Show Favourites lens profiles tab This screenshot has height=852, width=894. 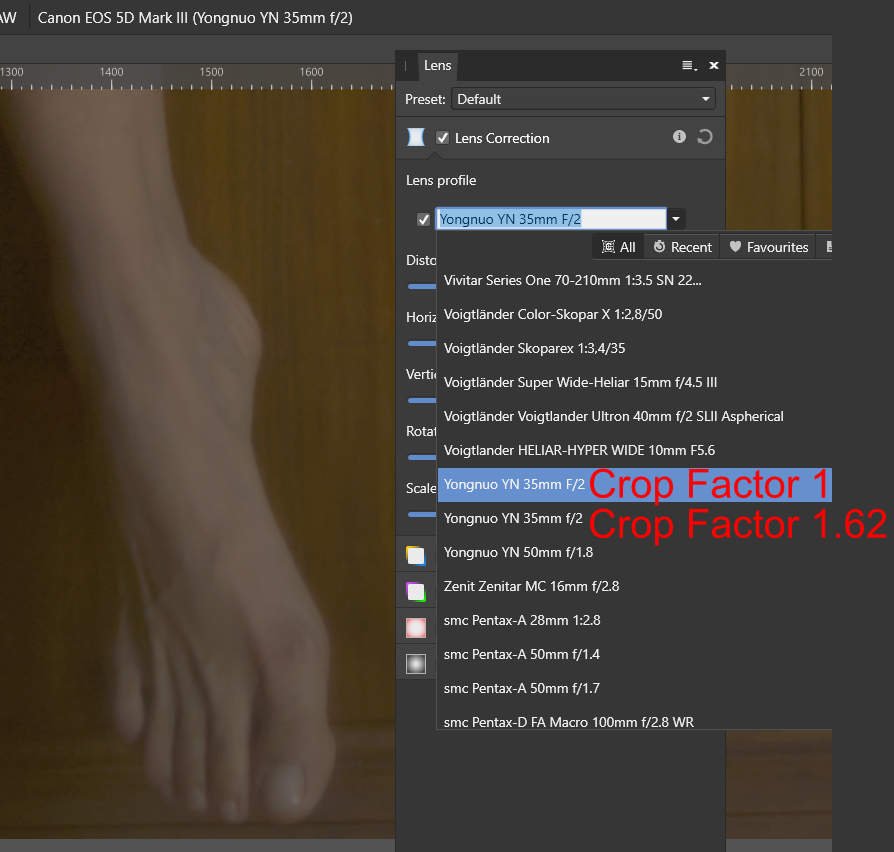769,247
